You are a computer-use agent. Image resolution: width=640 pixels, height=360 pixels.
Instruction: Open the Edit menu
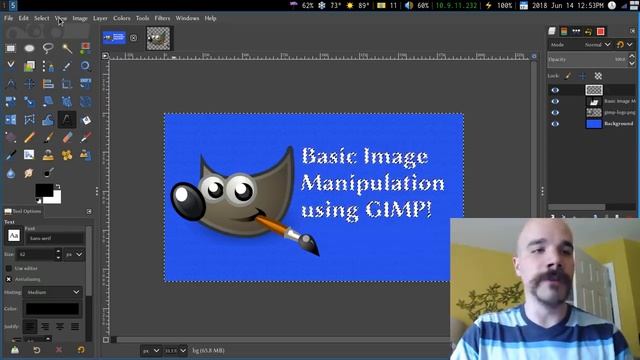click(24, 18)
